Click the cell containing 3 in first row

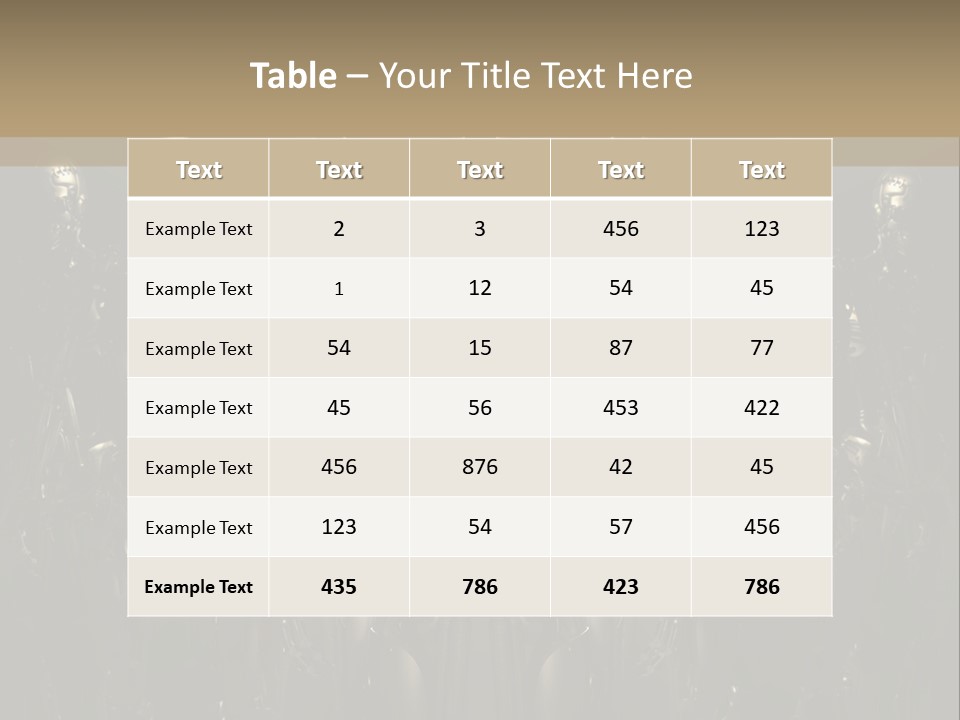click(480, 228)
